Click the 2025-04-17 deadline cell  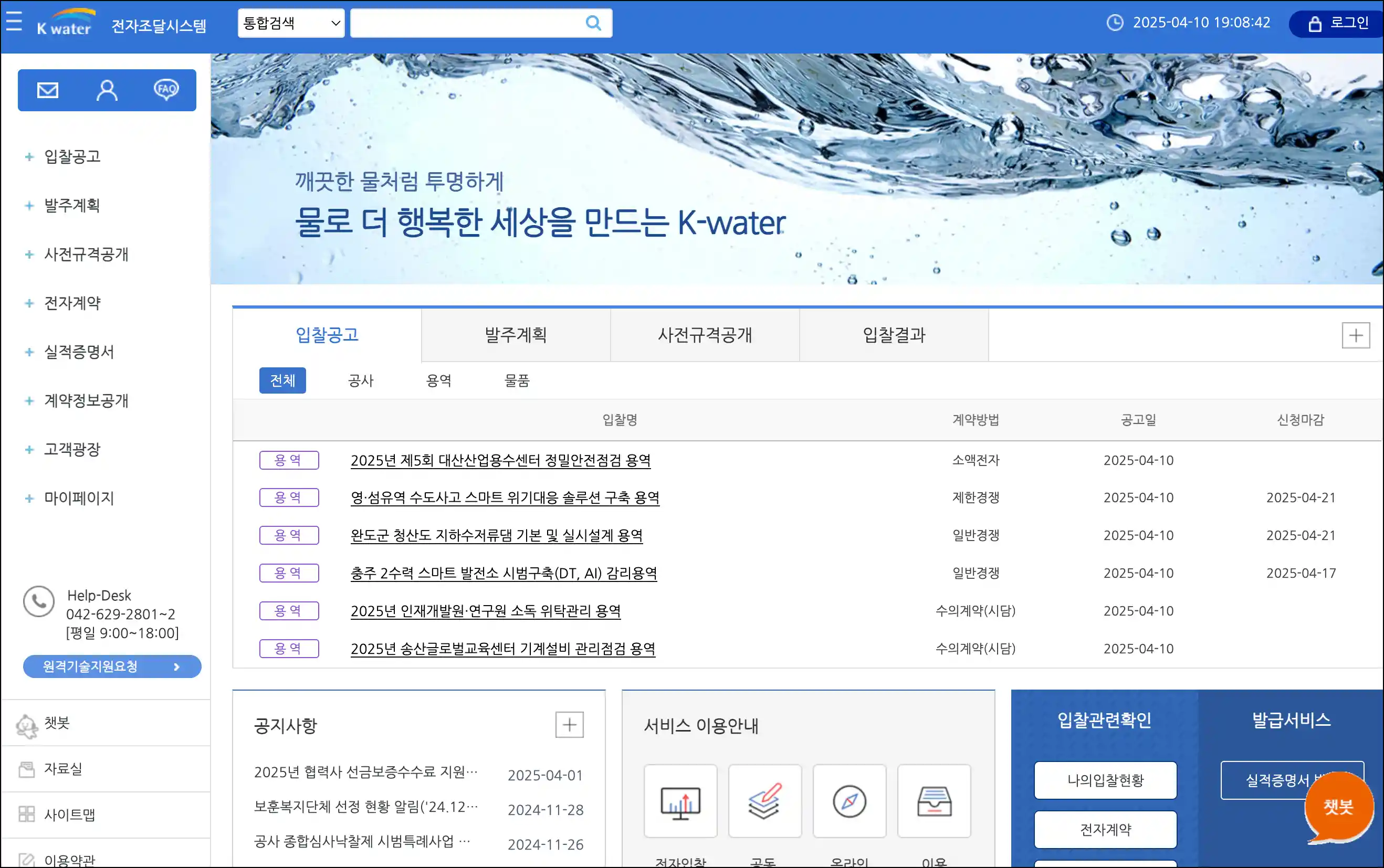[x=1301, y=573]
